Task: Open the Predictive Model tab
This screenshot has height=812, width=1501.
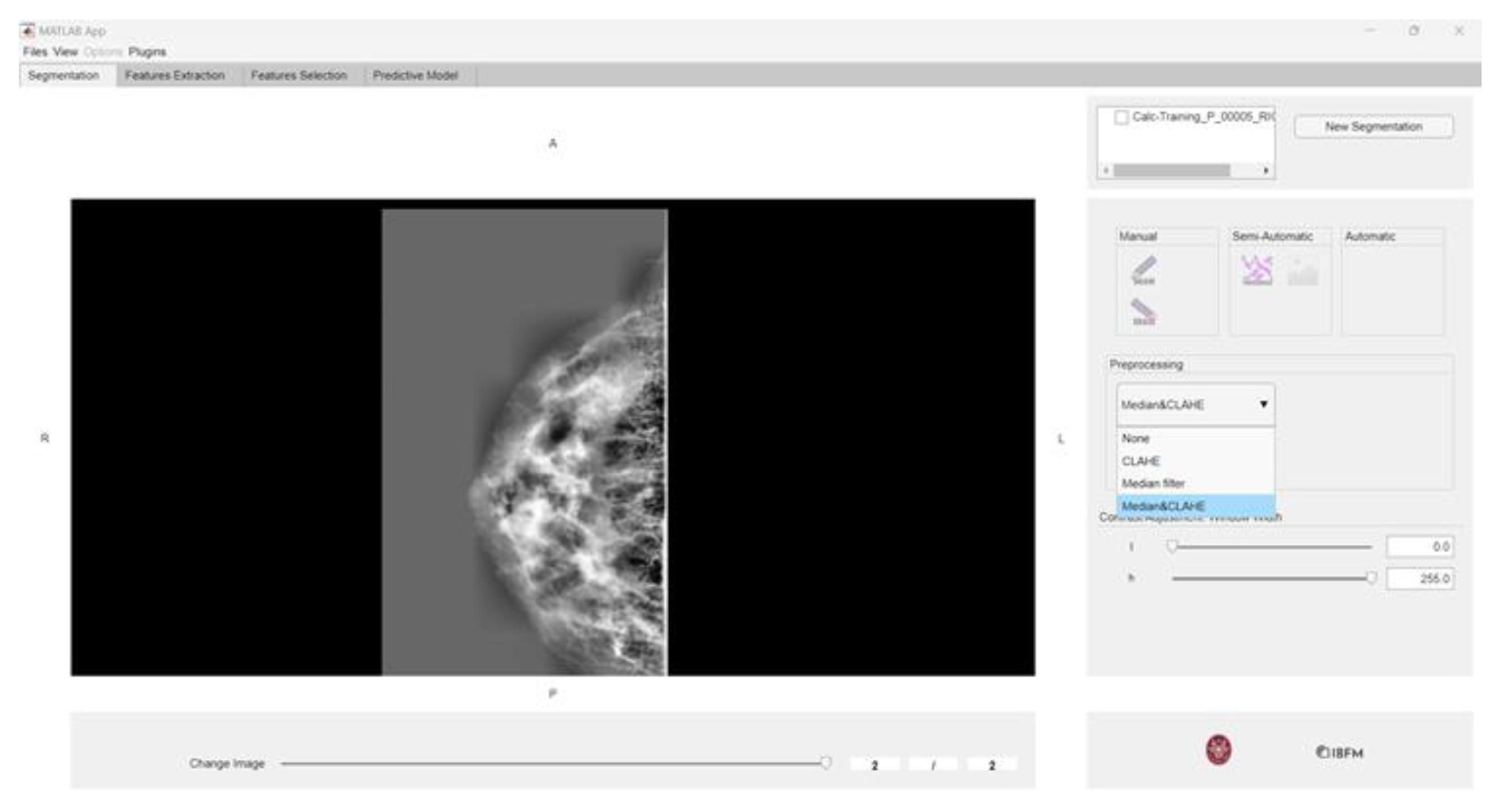Action: coord(415,76)
